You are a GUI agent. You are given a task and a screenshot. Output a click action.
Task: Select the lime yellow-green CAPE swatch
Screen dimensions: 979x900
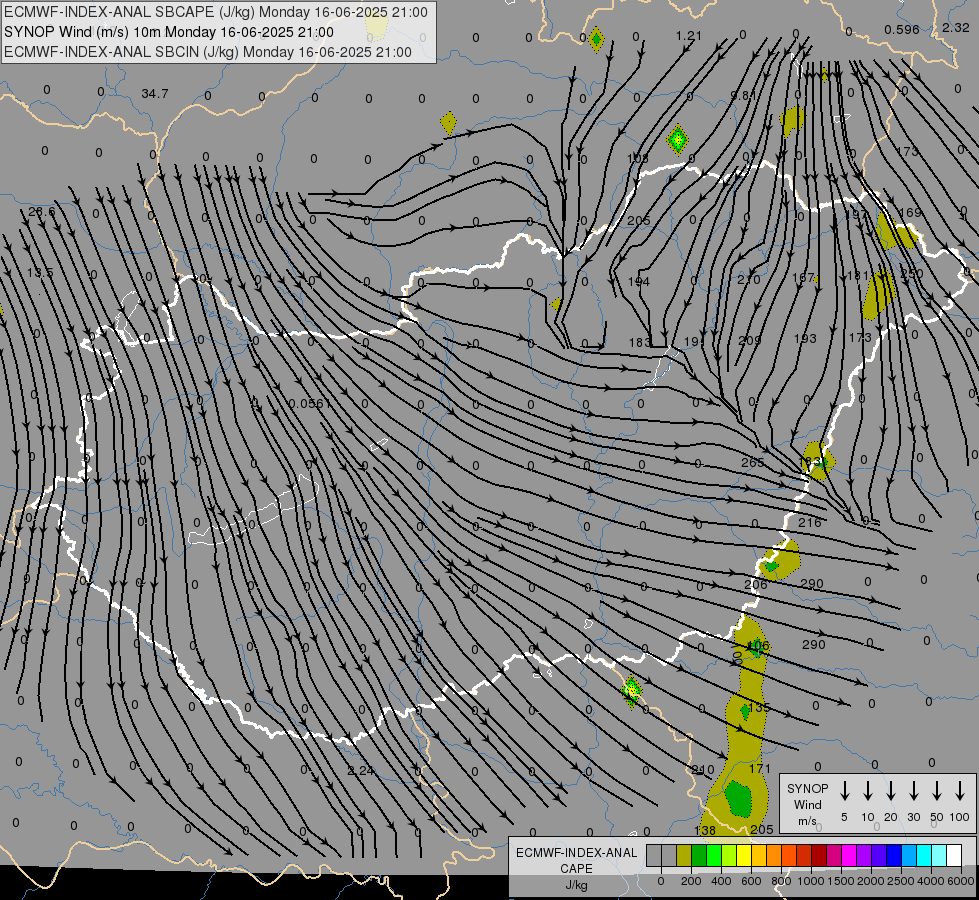pos(729,856)
